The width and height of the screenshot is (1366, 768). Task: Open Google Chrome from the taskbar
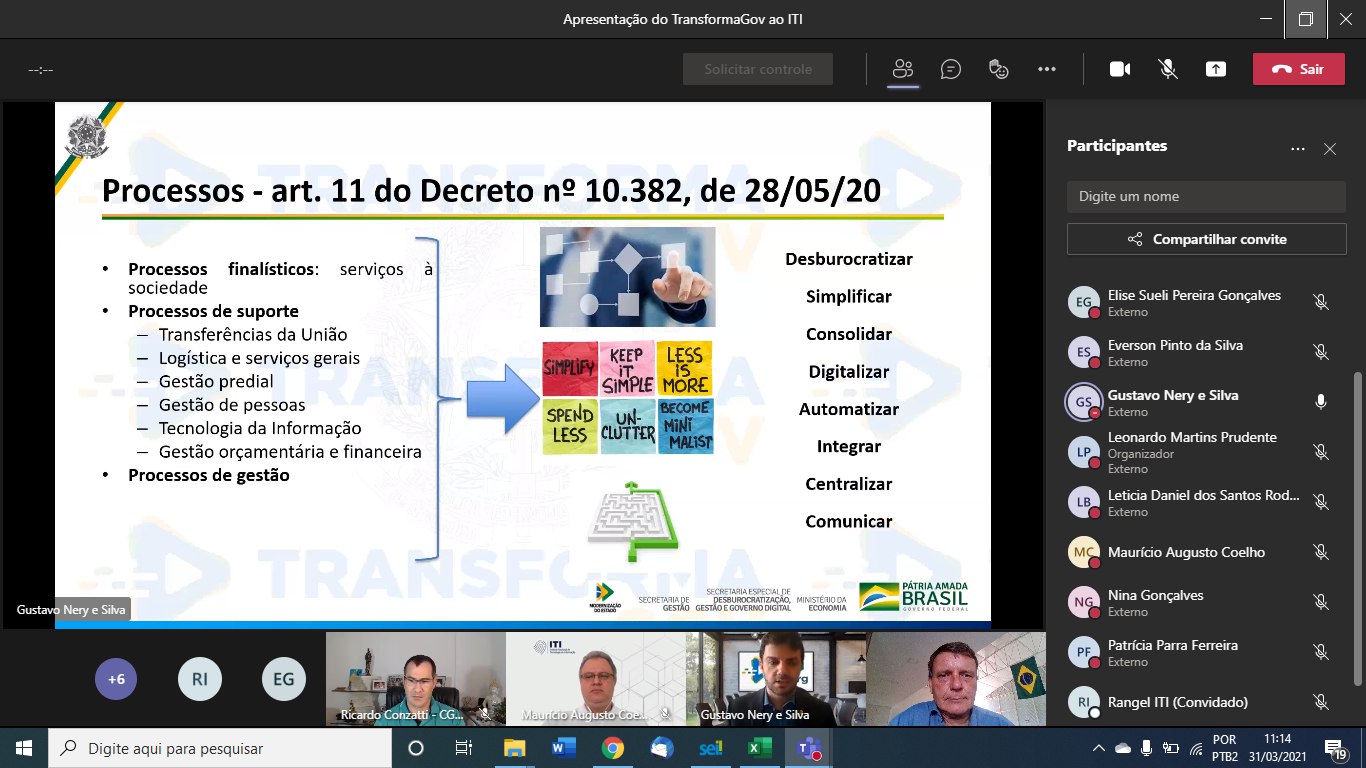pyautogui.click(x=612, y=748)
